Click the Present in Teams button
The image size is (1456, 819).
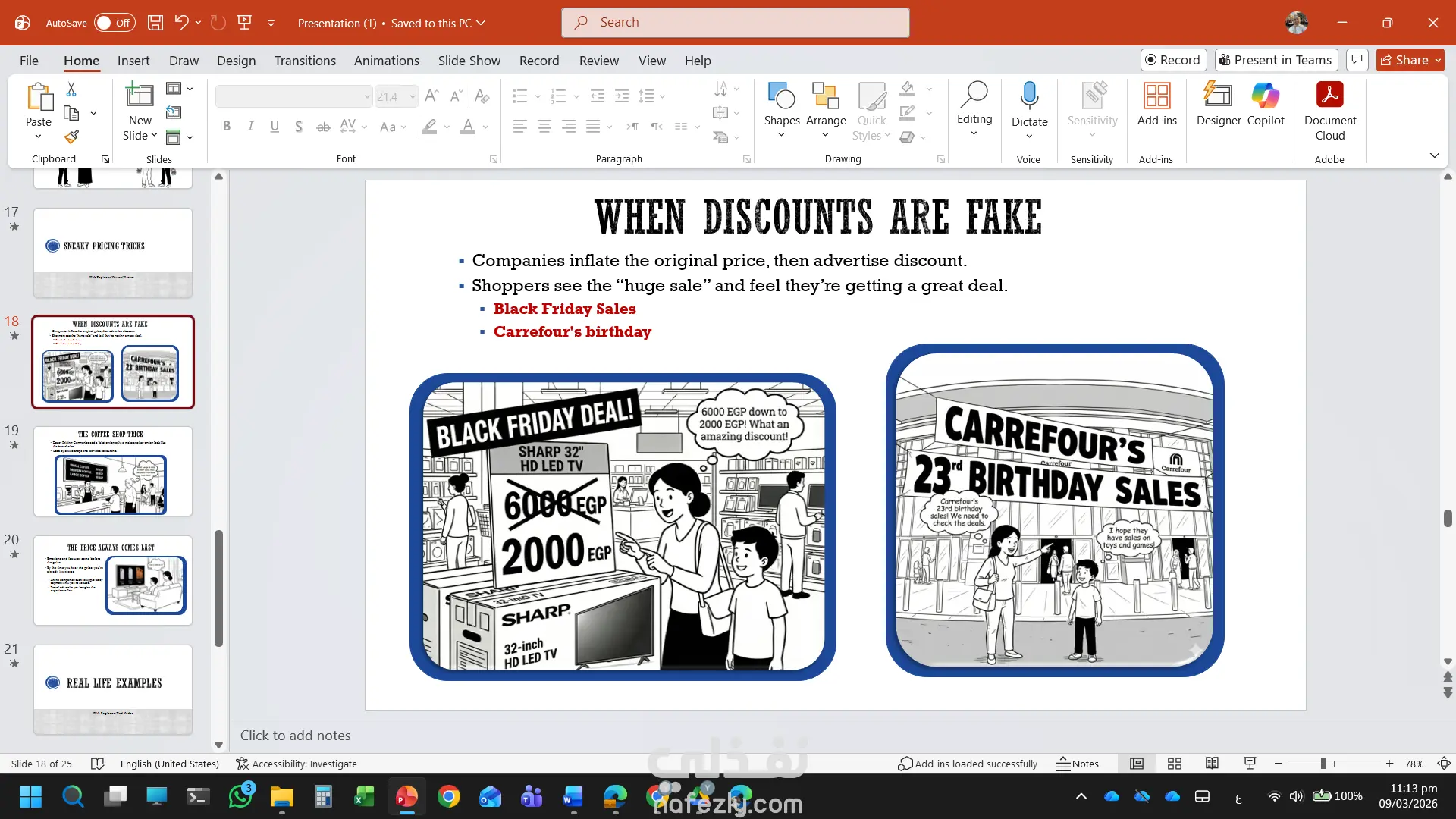point(1275,60)
